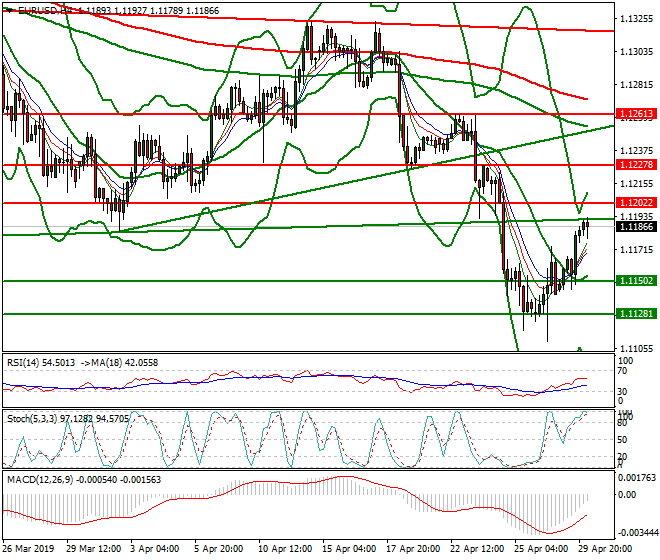Click the Stoch(5,3,3) indicator label
This screenshot has width=660, height=560.
click(x=68, y=419)
